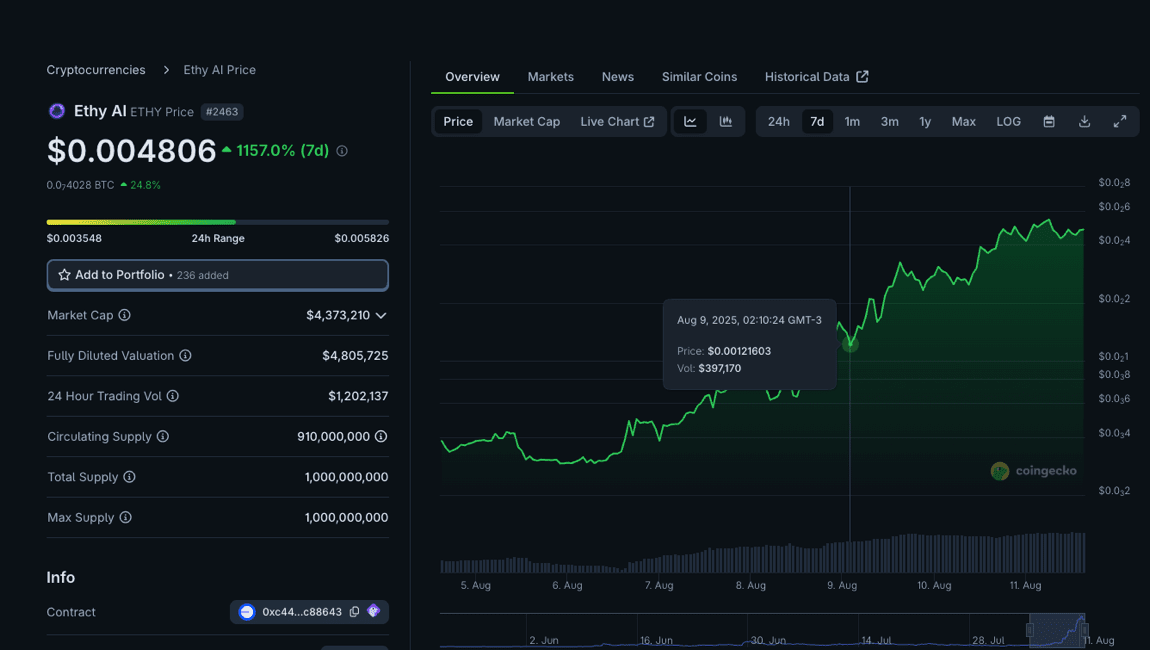Screen dimensions: 1150x650
Task: Add Ethy AI to Portfolio
Action: coord(217,275)
